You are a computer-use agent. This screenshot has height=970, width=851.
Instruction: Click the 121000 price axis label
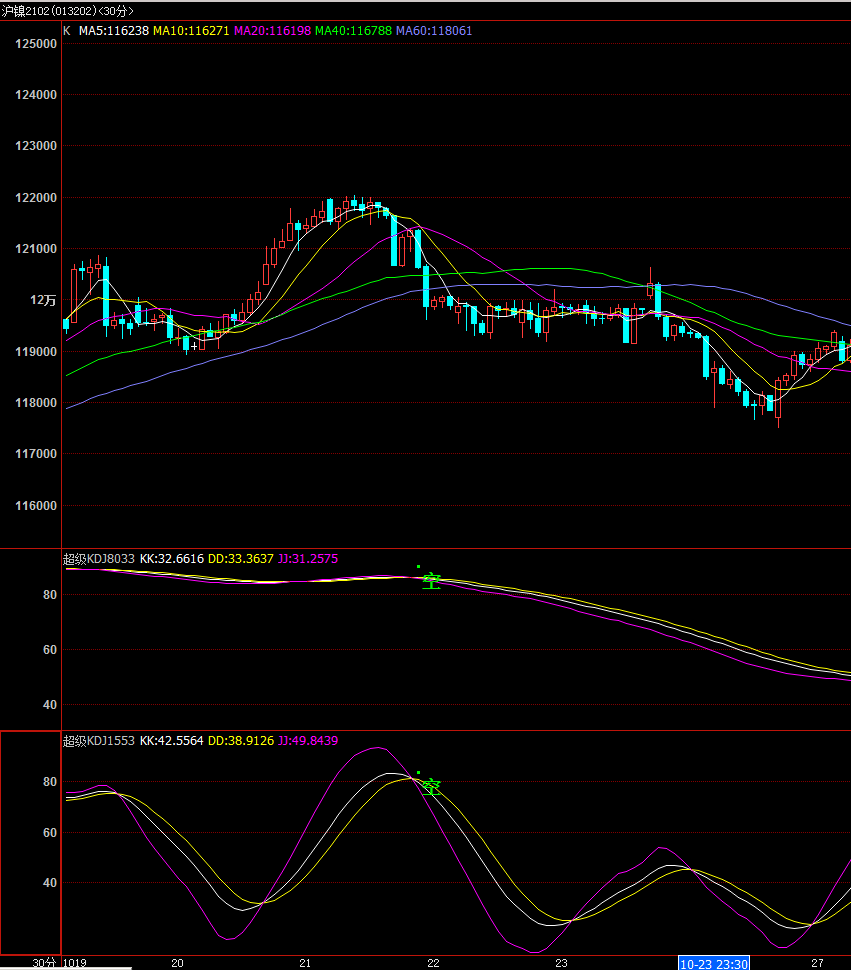coord(36,249)
